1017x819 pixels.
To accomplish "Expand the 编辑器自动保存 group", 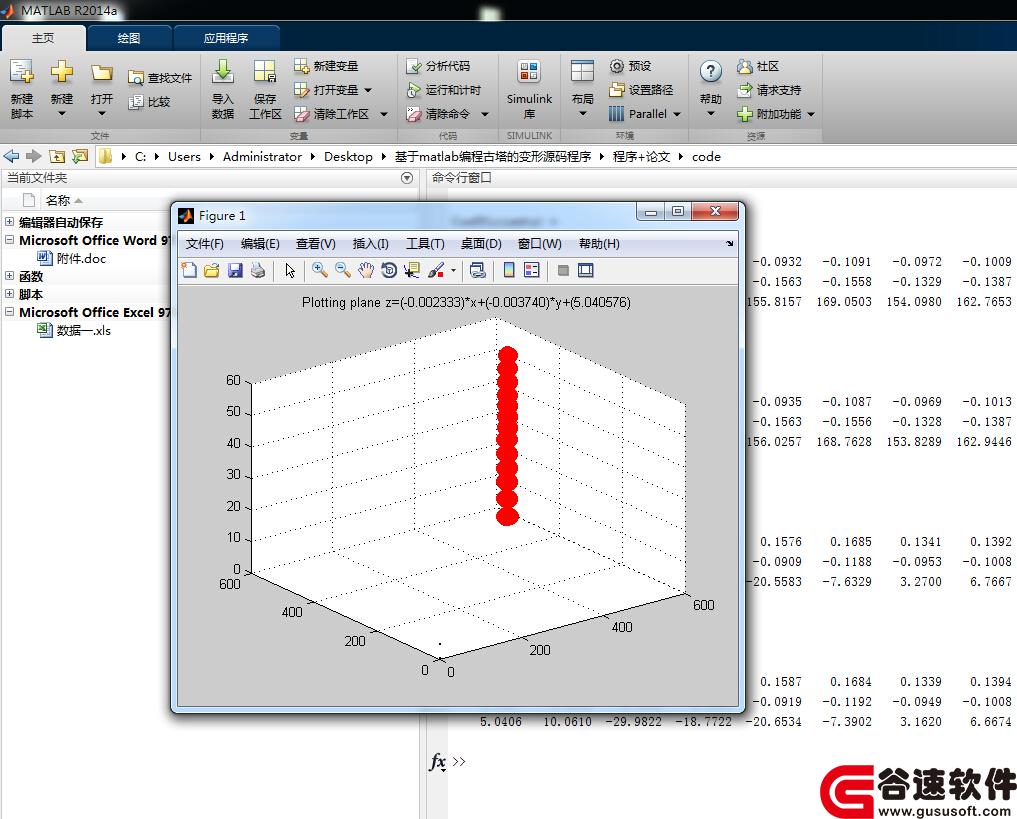I will (x=9, y=222).
